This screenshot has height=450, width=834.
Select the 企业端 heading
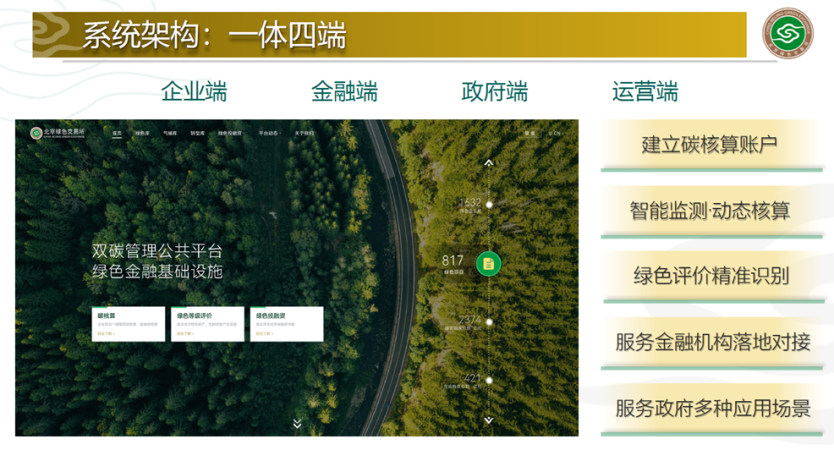coord(194,92)
